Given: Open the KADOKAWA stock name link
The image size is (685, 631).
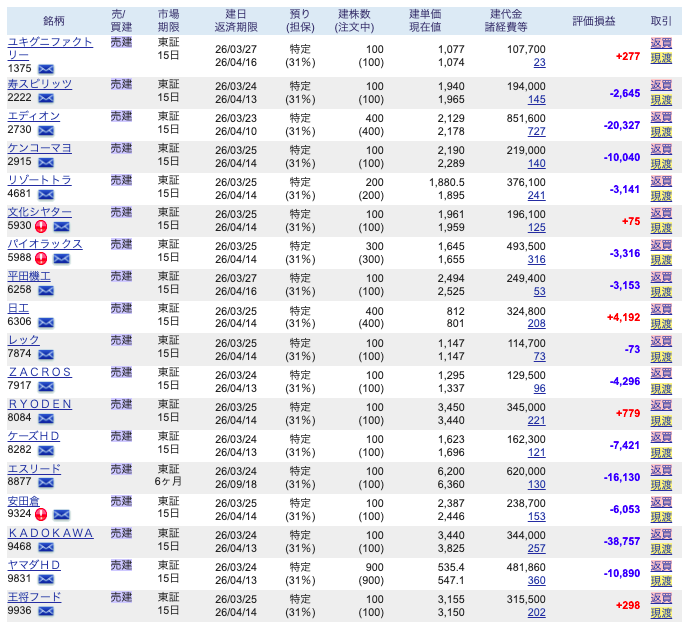Looking at the screenshot, I should coord(50,533).
